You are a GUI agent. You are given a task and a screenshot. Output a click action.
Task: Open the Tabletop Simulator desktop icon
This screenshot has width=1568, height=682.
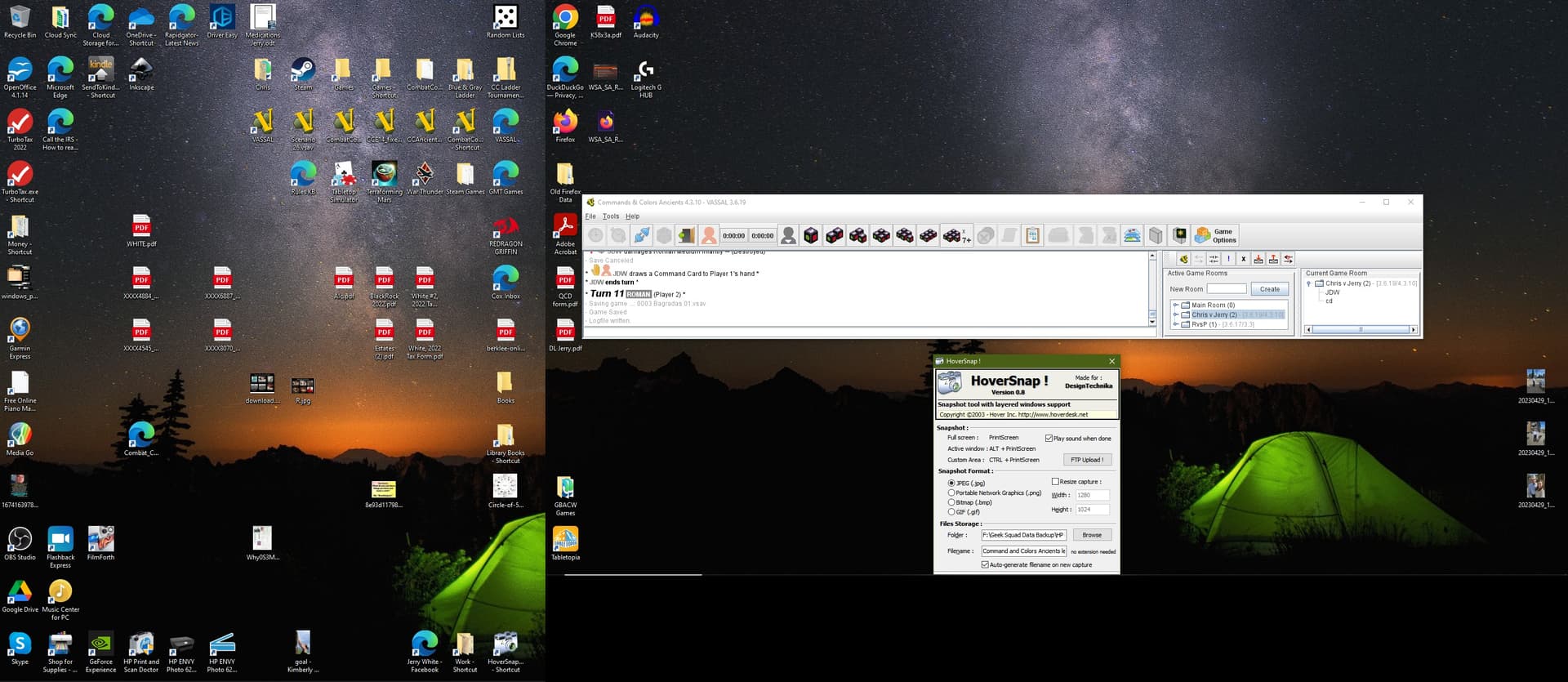point(344,182)
